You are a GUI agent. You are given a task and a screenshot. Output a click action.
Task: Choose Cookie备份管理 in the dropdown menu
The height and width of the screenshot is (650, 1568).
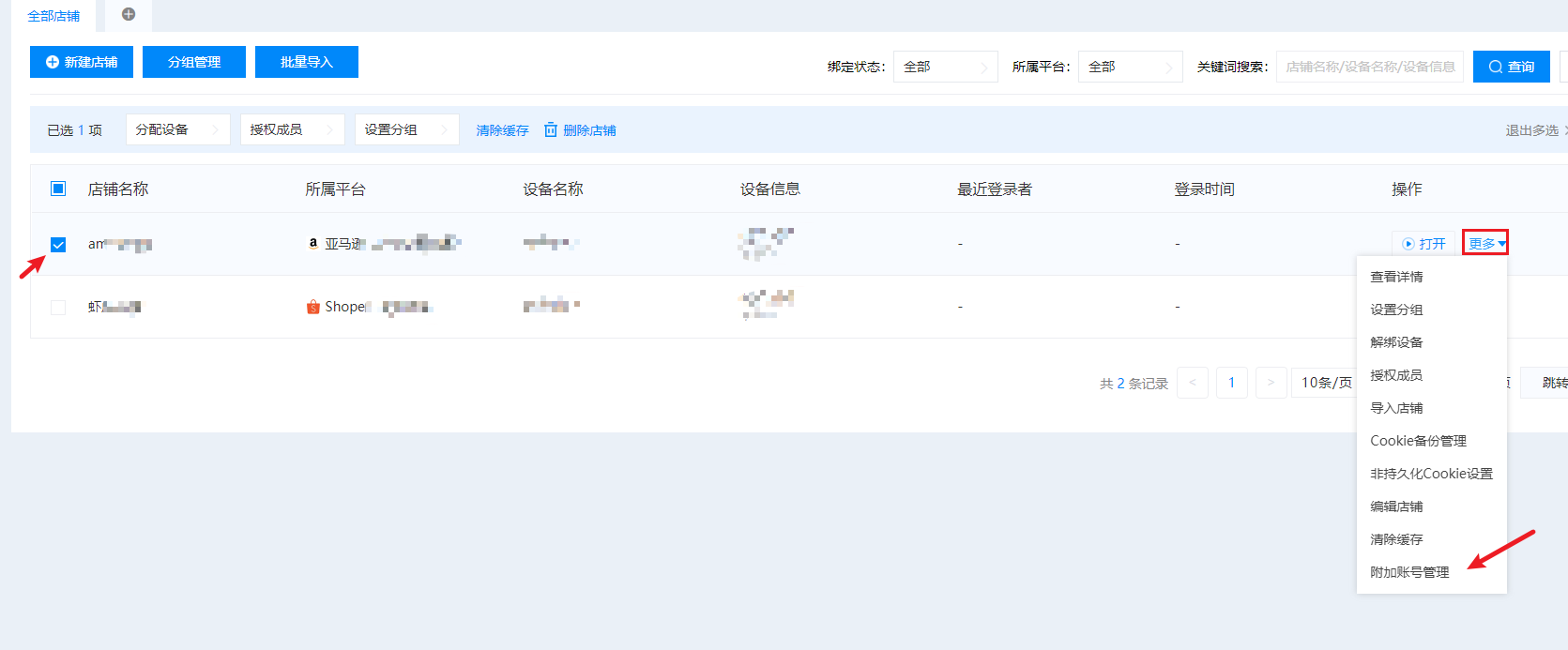click(x=1418, y=441)
